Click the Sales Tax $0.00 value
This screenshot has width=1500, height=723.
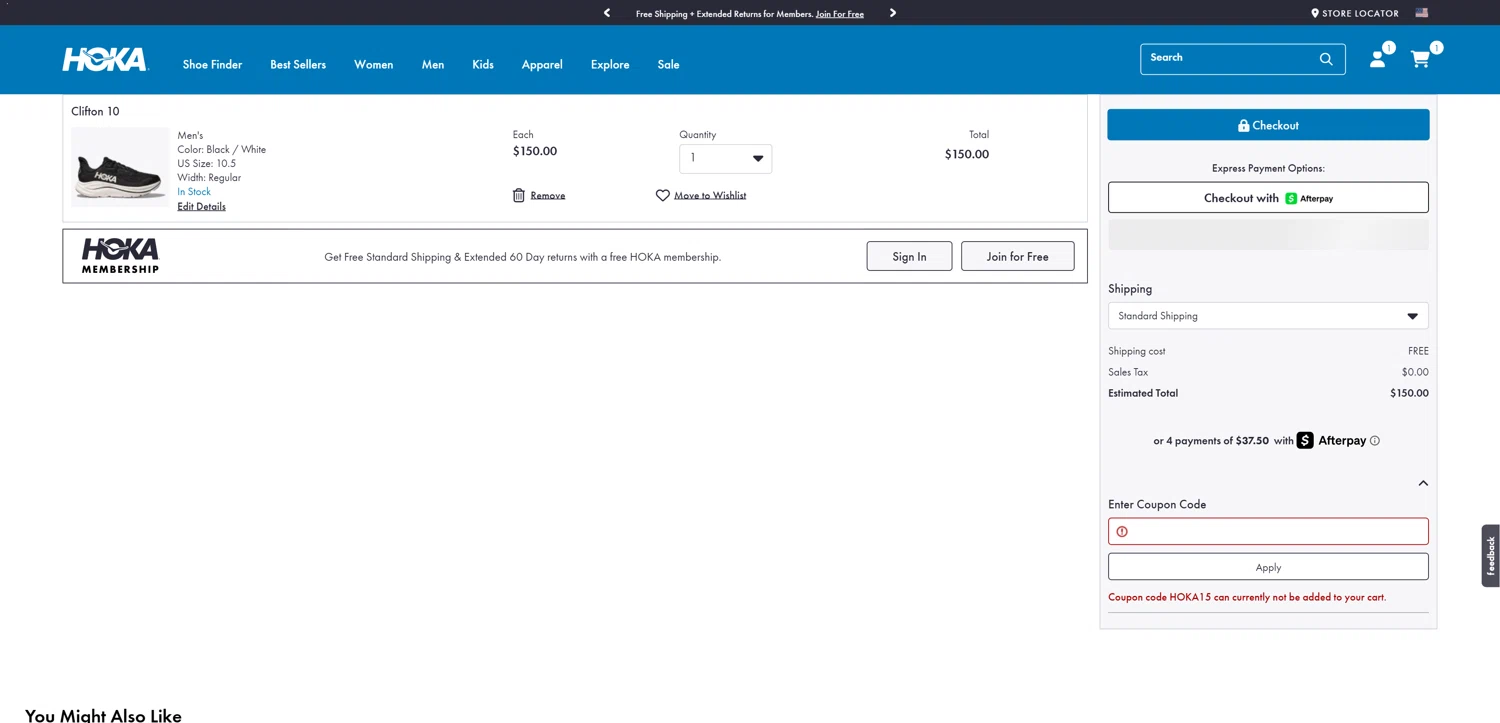[1415, 372]
